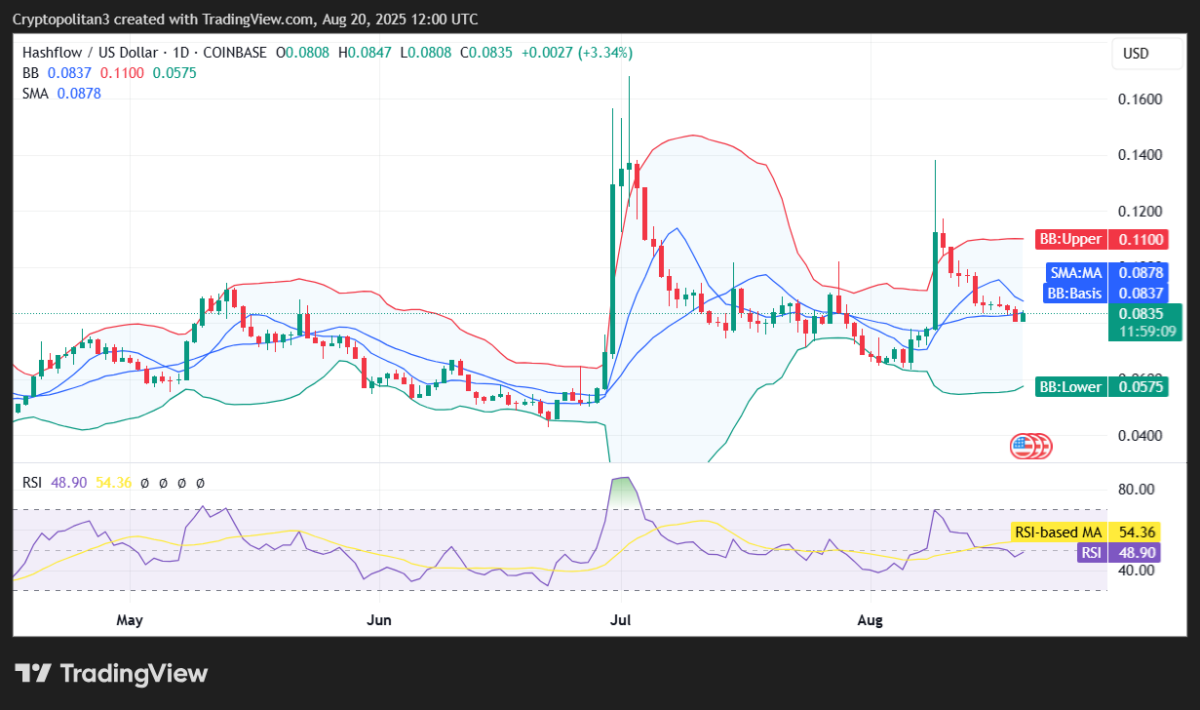
Task: Select the Hashflow / US Dollar symbol title
Action: [92, 52]
